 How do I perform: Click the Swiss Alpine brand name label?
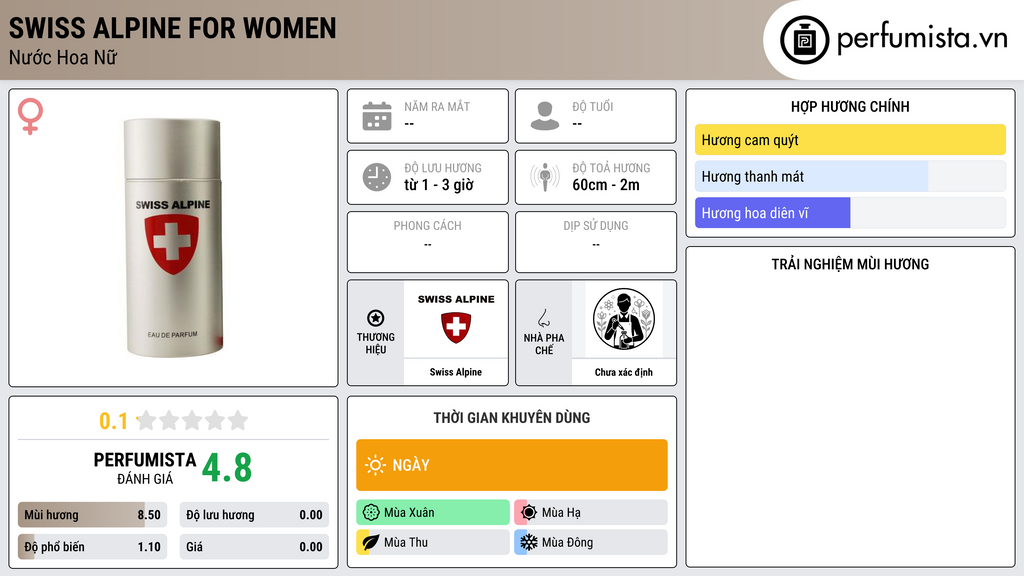point(456,372)
